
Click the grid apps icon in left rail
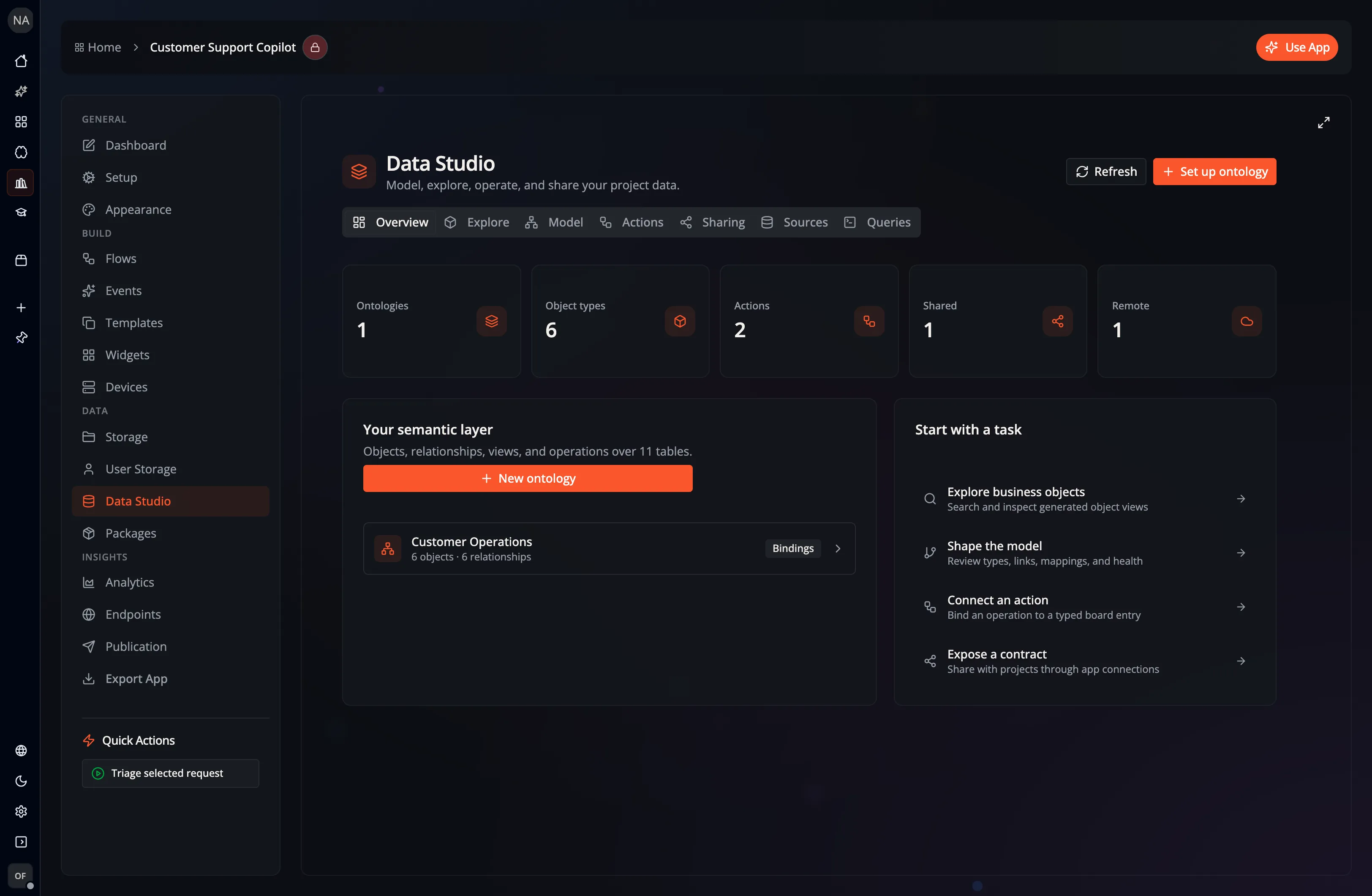(21, 122)
